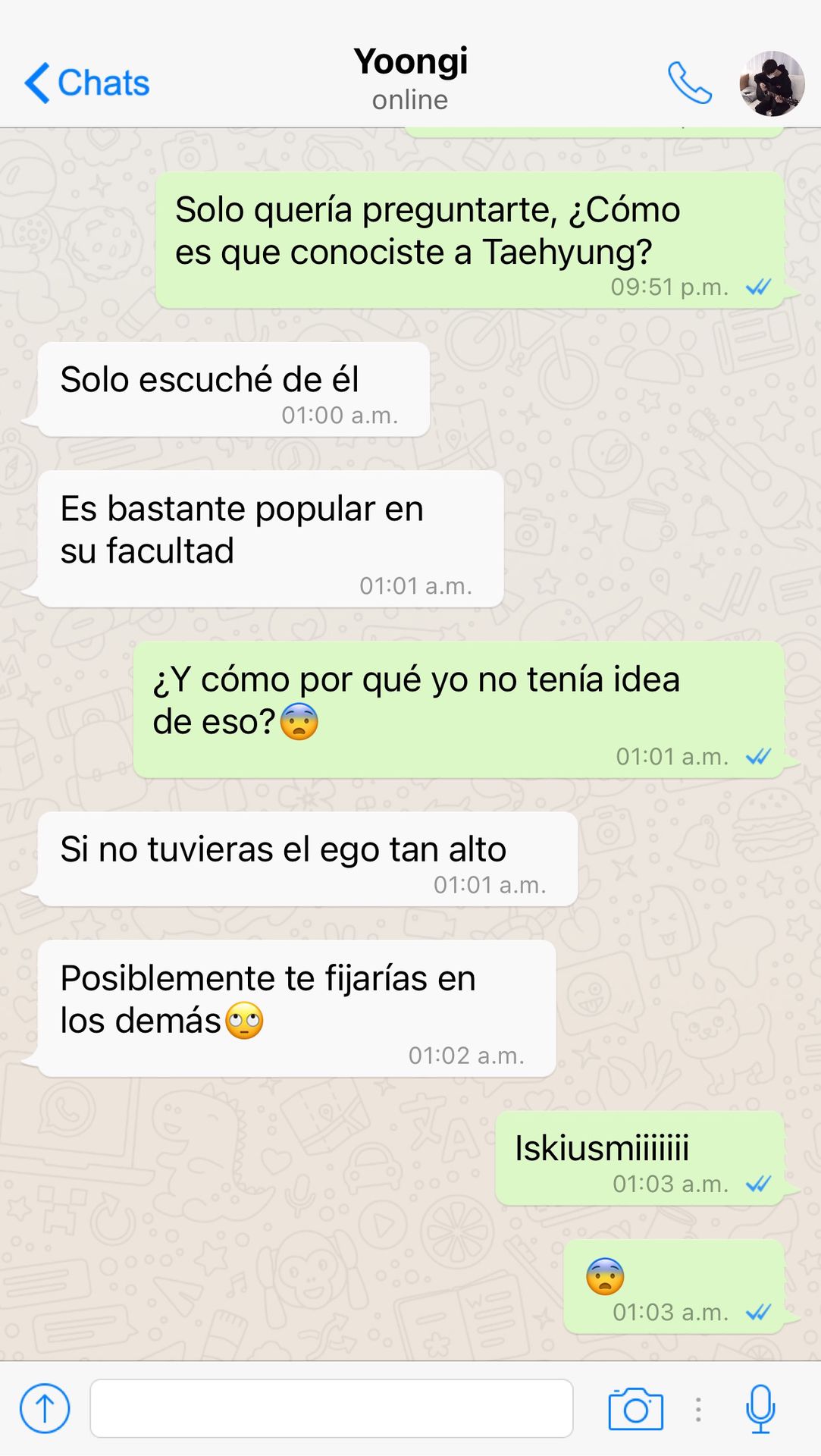Select message 'Solo escuché de él'
Image resolution: width=821 pixels, height=1456 pixels.
tap(233, 389)
